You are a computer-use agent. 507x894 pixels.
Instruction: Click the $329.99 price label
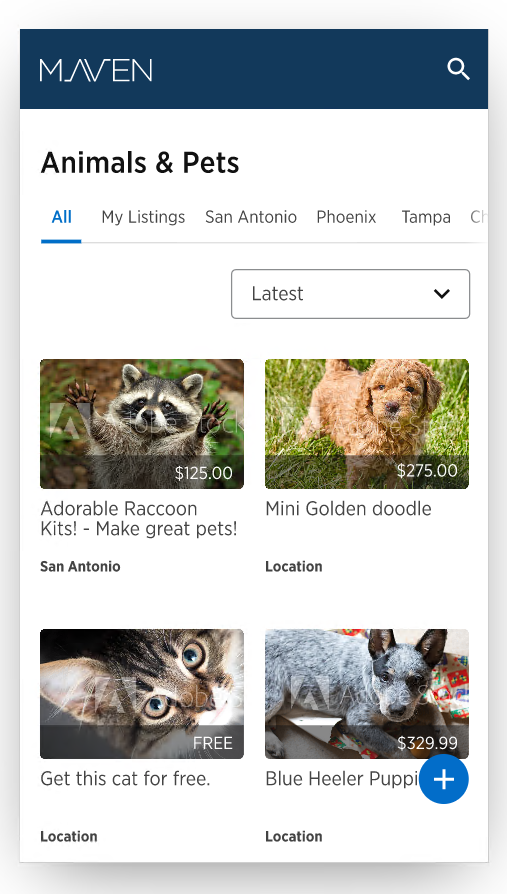click(427, 743)
